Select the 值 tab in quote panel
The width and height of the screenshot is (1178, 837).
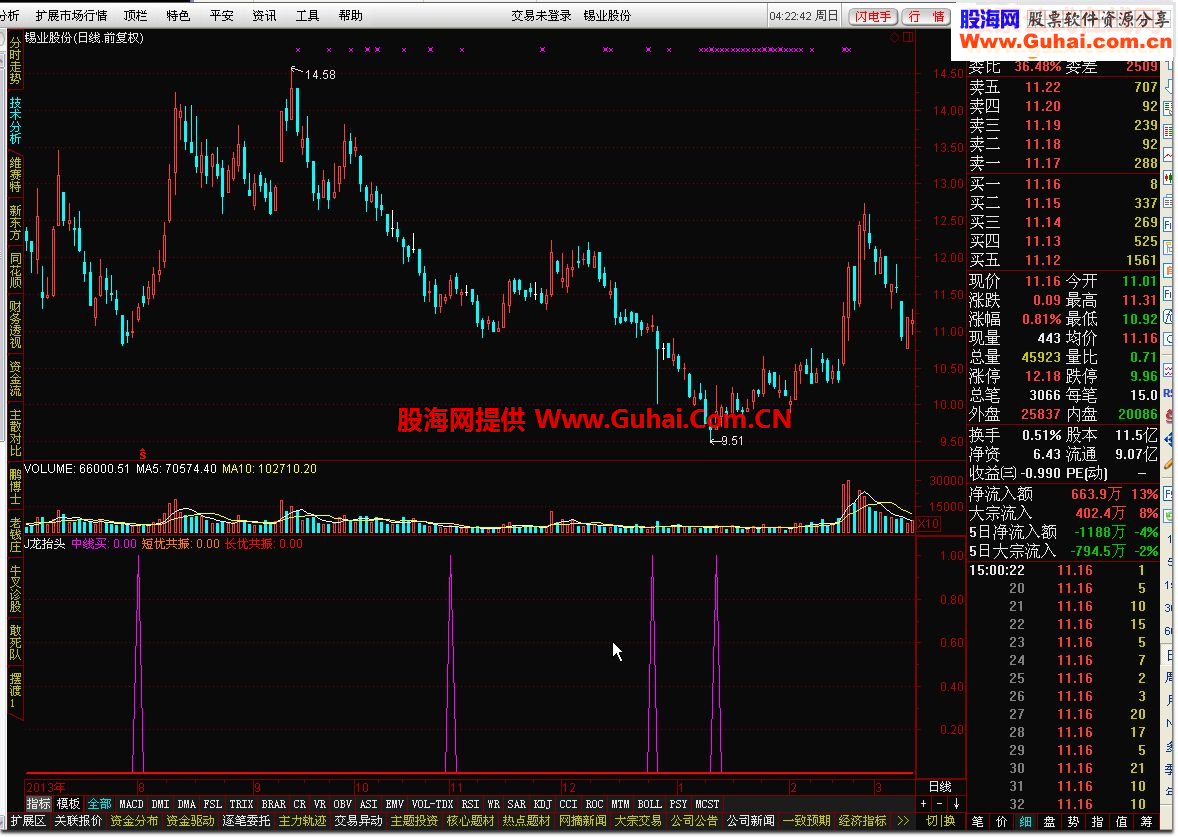[x=1122, y=821]
